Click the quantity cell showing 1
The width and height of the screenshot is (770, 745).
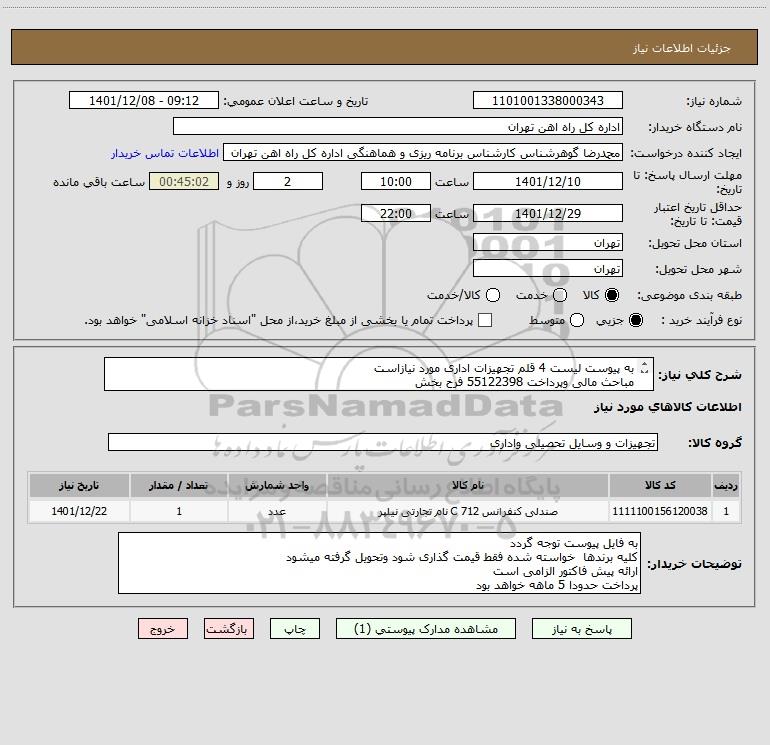pos(179,511)
